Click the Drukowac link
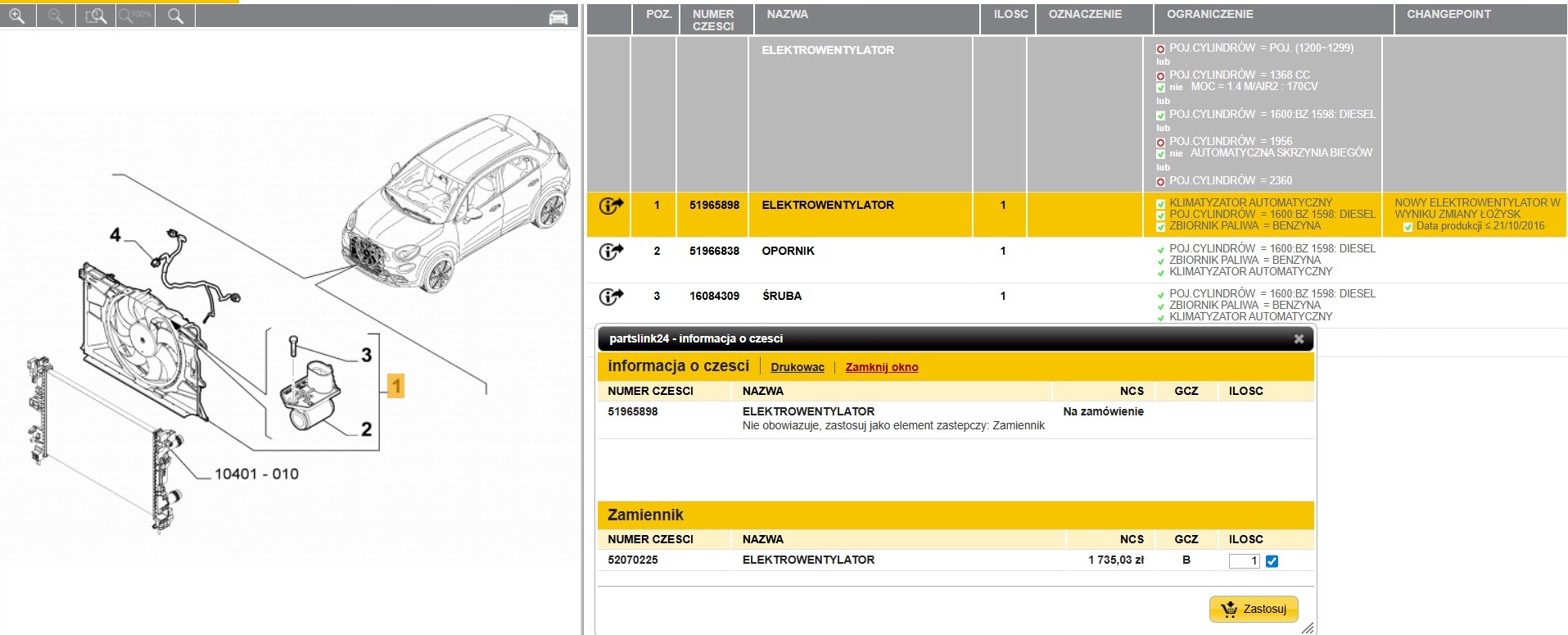Image resolution: width=1568 pixels, height=635 pixels. pyautogui.click(x=798, y=367)
